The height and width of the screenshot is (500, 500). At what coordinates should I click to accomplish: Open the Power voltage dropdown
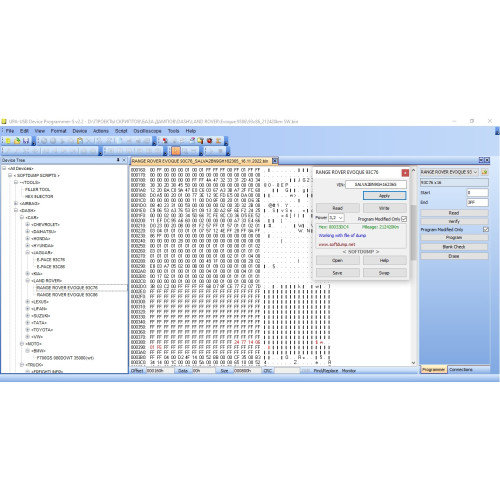click(x=336, y=218)
